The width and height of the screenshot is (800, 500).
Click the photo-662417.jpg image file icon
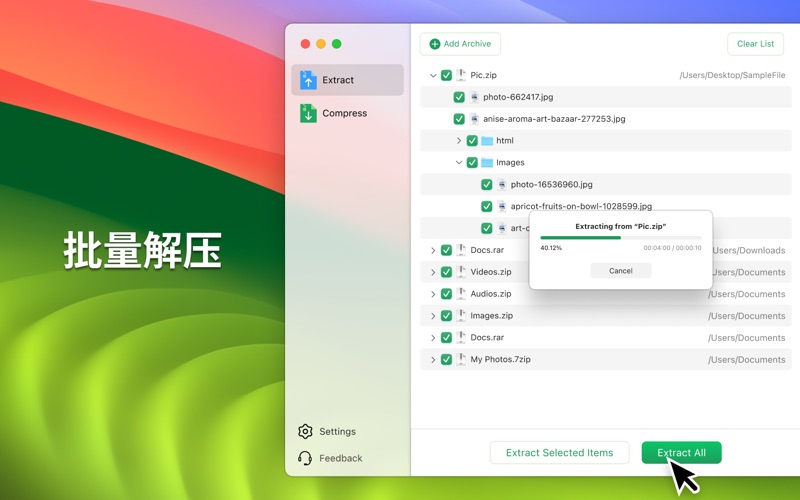pos(474,97)
